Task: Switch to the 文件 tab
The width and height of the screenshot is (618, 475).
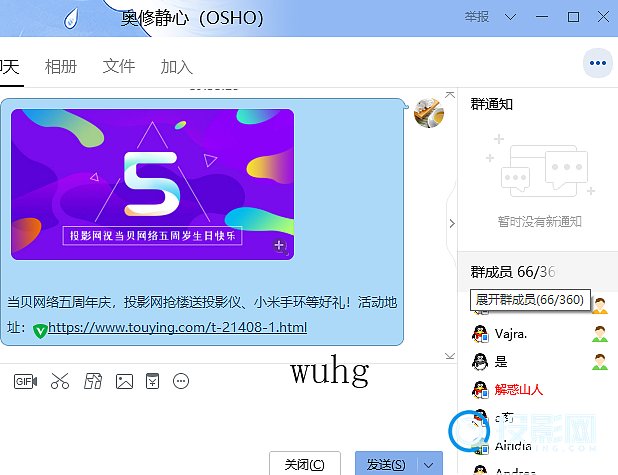Action: tap(119, 66)
